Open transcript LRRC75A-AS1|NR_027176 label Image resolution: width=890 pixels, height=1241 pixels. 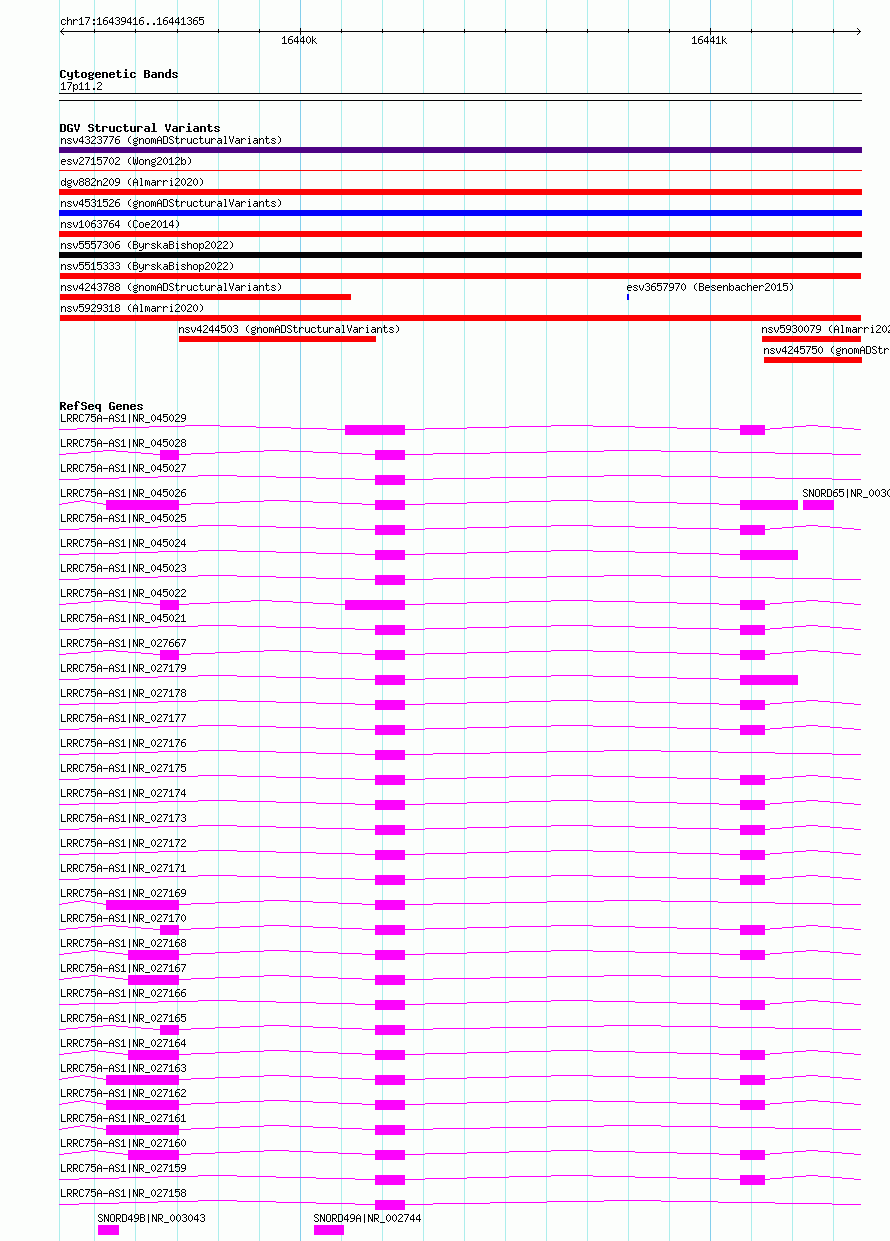(123, 743)
